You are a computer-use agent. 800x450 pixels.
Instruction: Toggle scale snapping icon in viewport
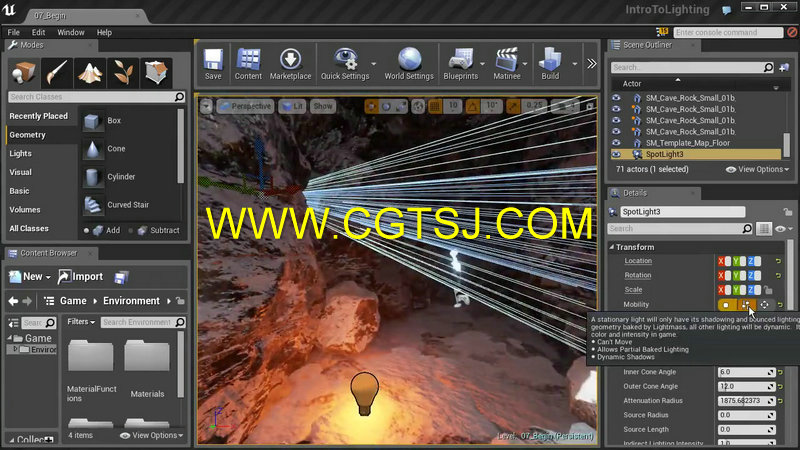(x=513, y=106)
